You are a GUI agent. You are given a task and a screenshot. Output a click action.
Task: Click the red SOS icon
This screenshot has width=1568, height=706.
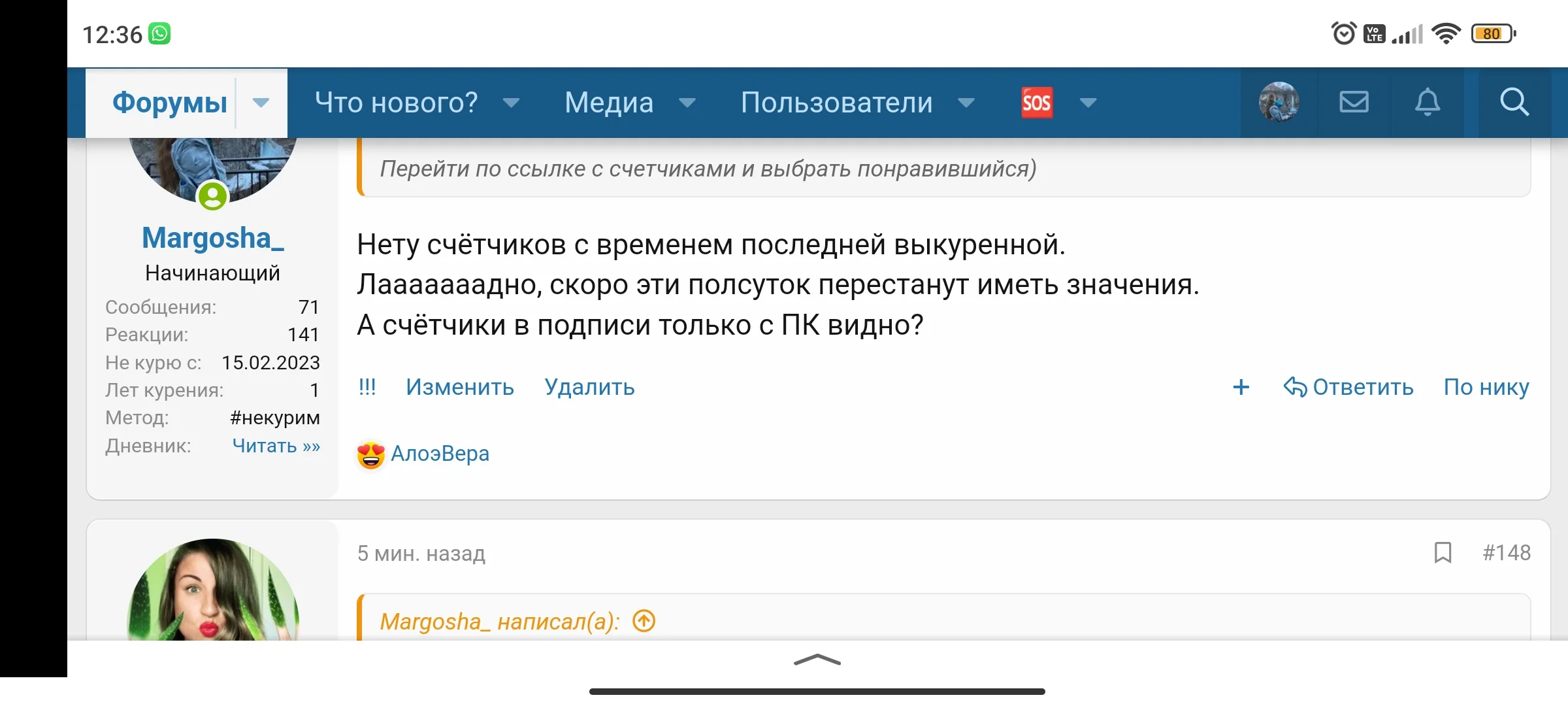(1037, 103)
